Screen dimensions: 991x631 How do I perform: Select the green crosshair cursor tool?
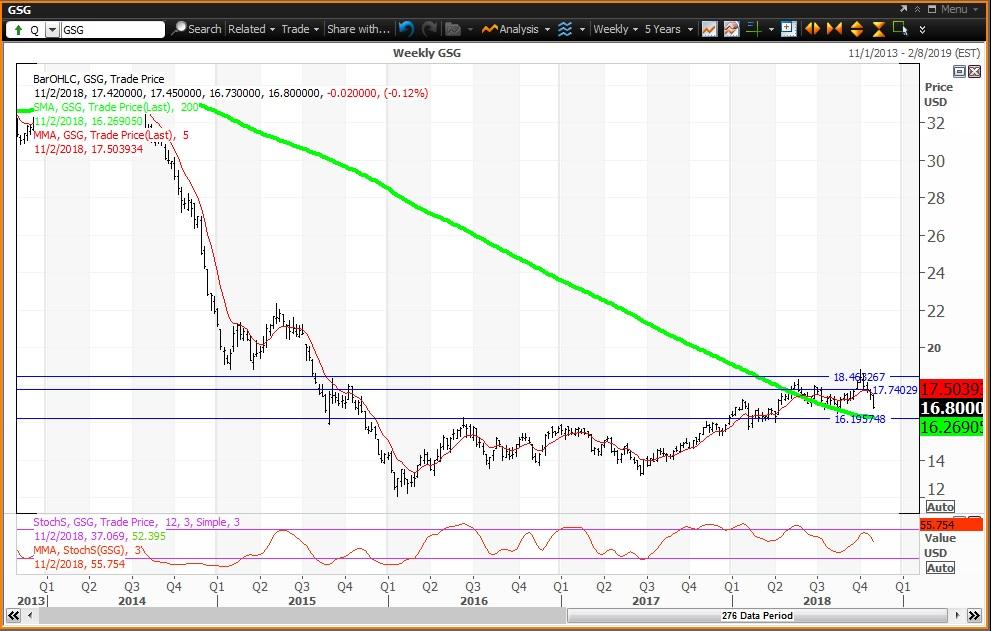(753, 29)
